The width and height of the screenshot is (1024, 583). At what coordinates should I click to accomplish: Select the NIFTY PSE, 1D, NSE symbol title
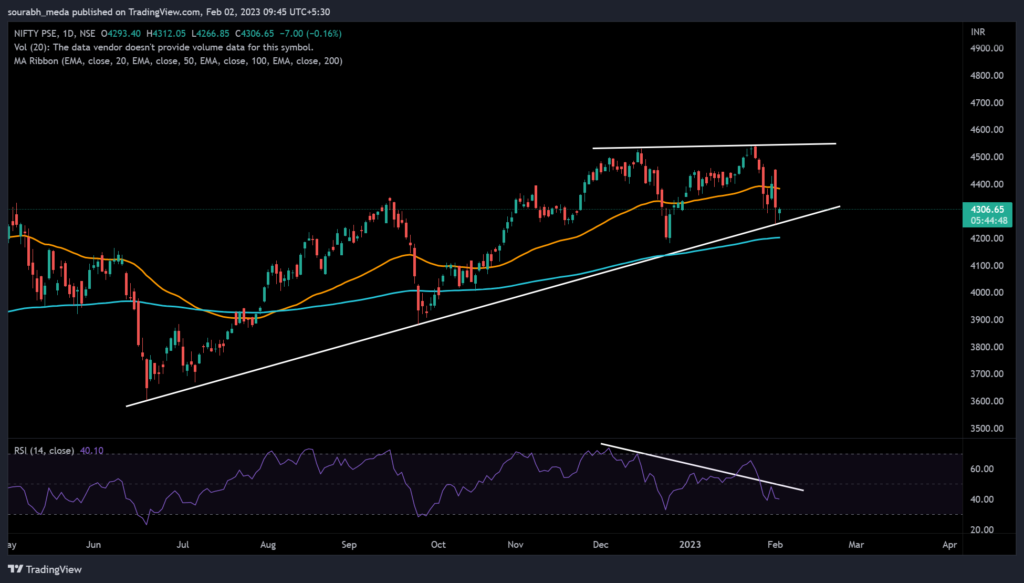pyautogui.click(x=55, y=33)
